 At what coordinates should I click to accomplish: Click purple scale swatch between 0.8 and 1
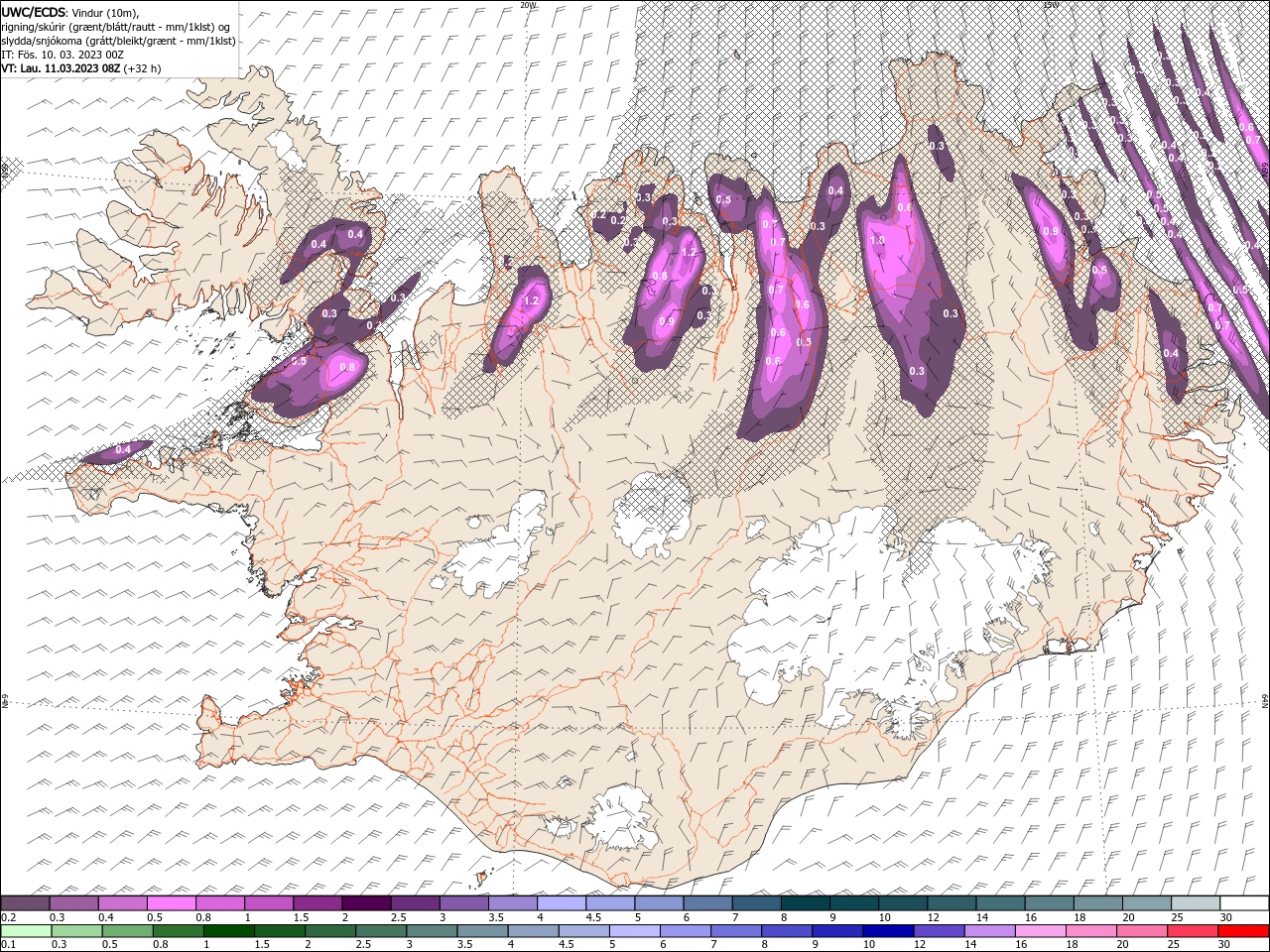tap(220, 903)
